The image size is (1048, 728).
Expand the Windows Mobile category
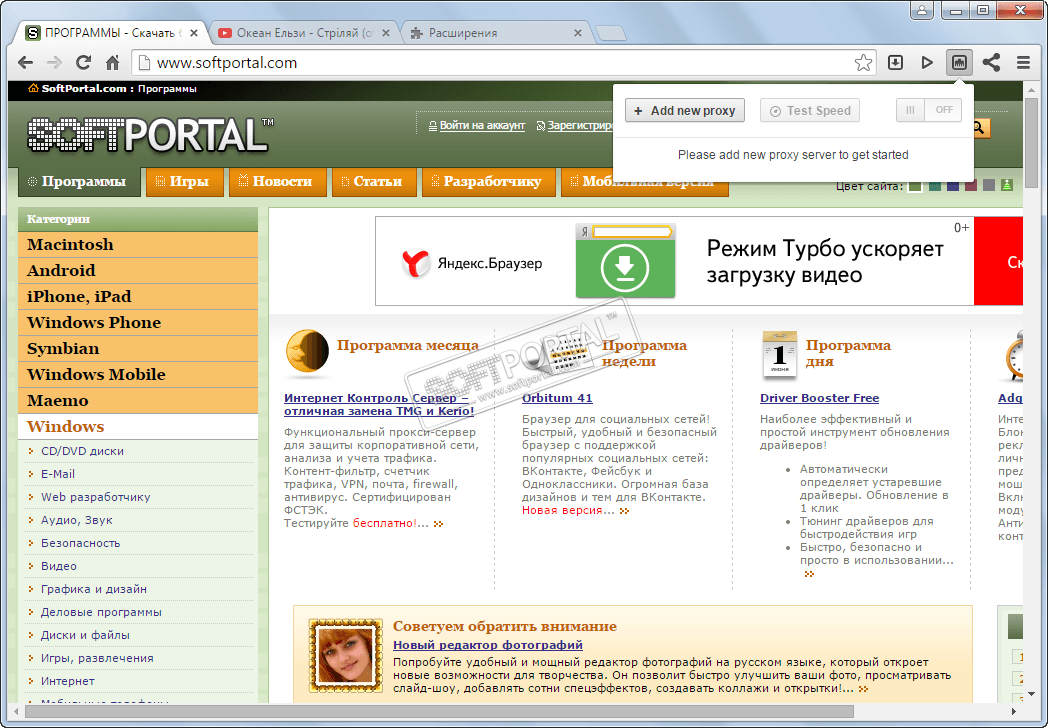pos(138,375)
